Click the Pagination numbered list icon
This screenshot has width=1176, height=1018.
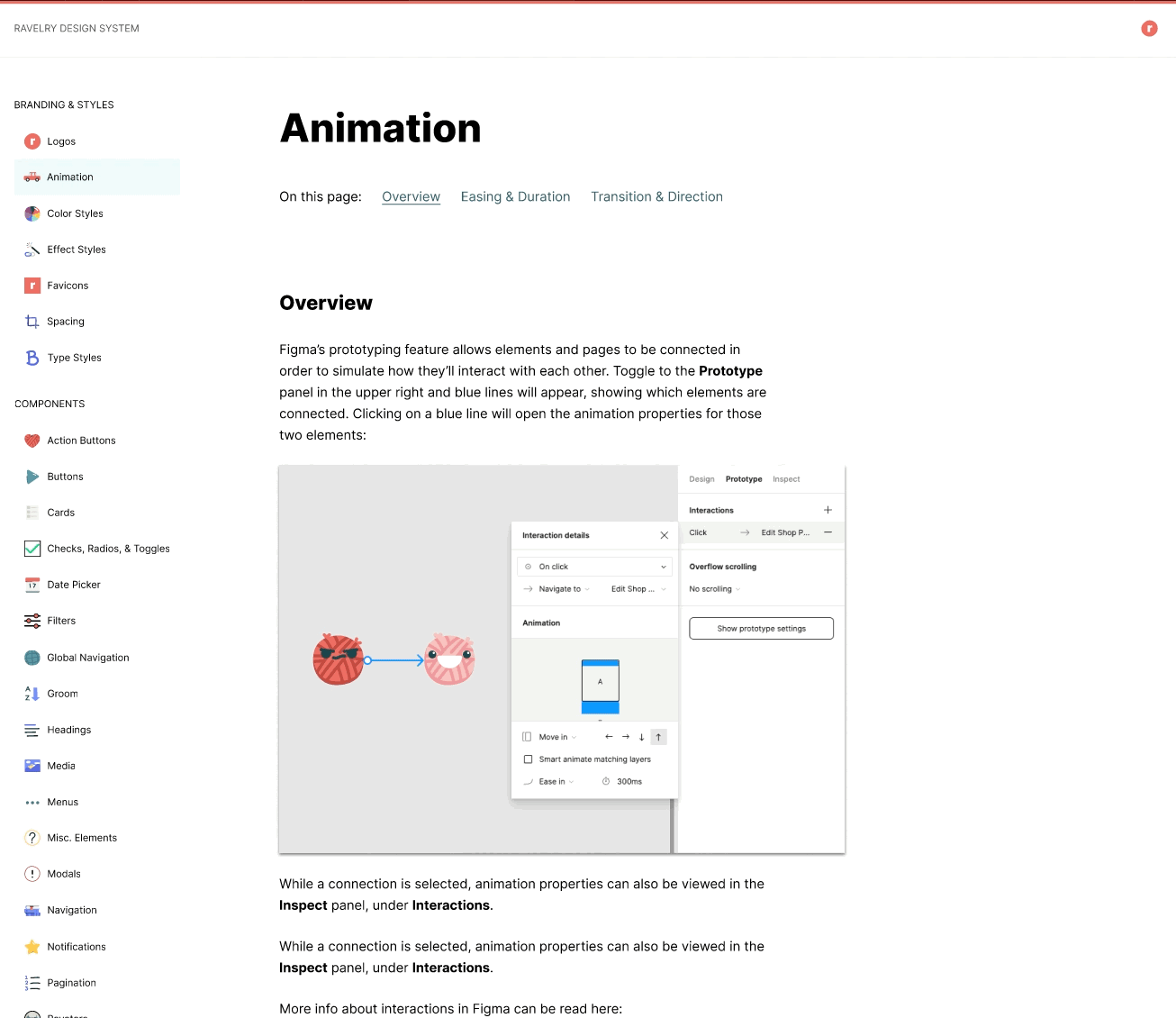(x=32, y=983)
